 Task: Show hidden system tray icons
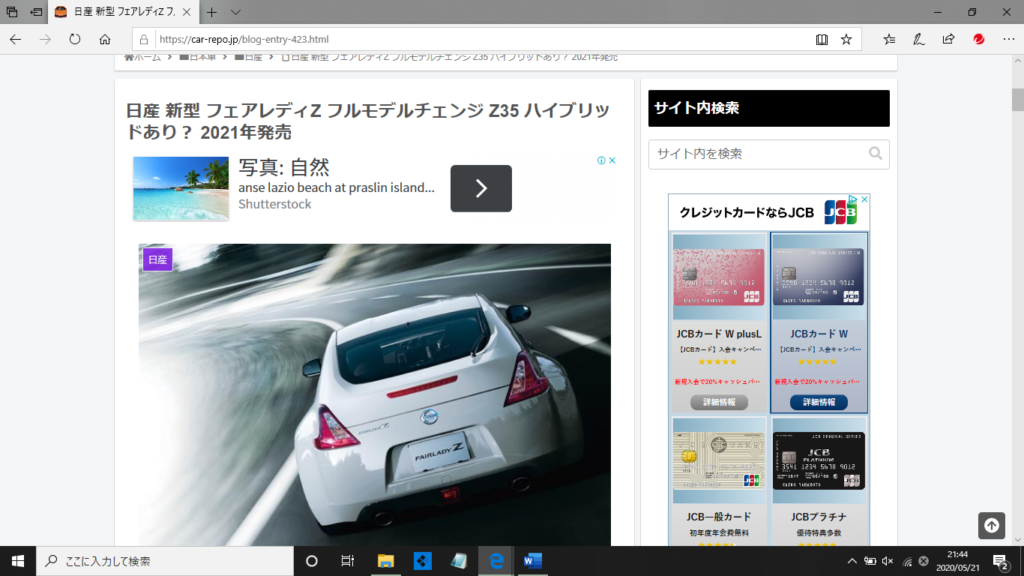pos(852,561)
